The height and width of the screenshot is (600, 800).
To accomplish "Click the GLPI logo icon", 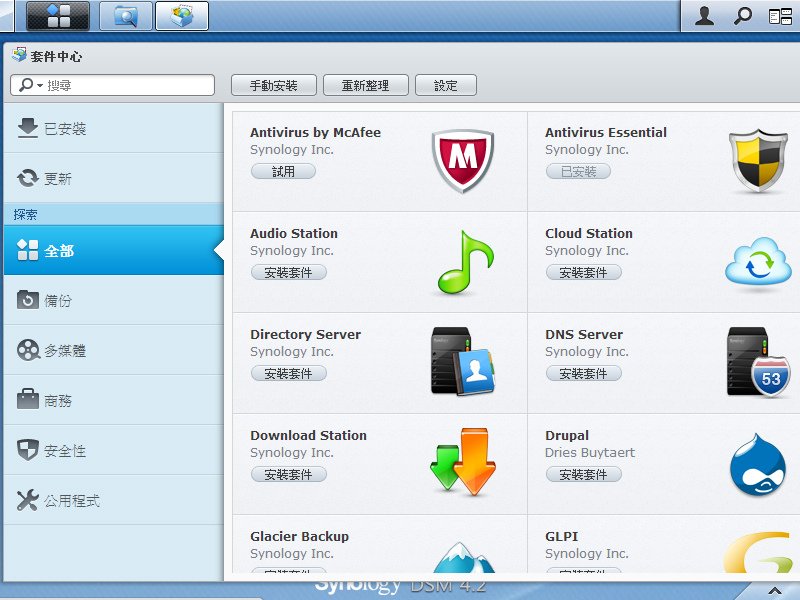I will tap(758, 553).
